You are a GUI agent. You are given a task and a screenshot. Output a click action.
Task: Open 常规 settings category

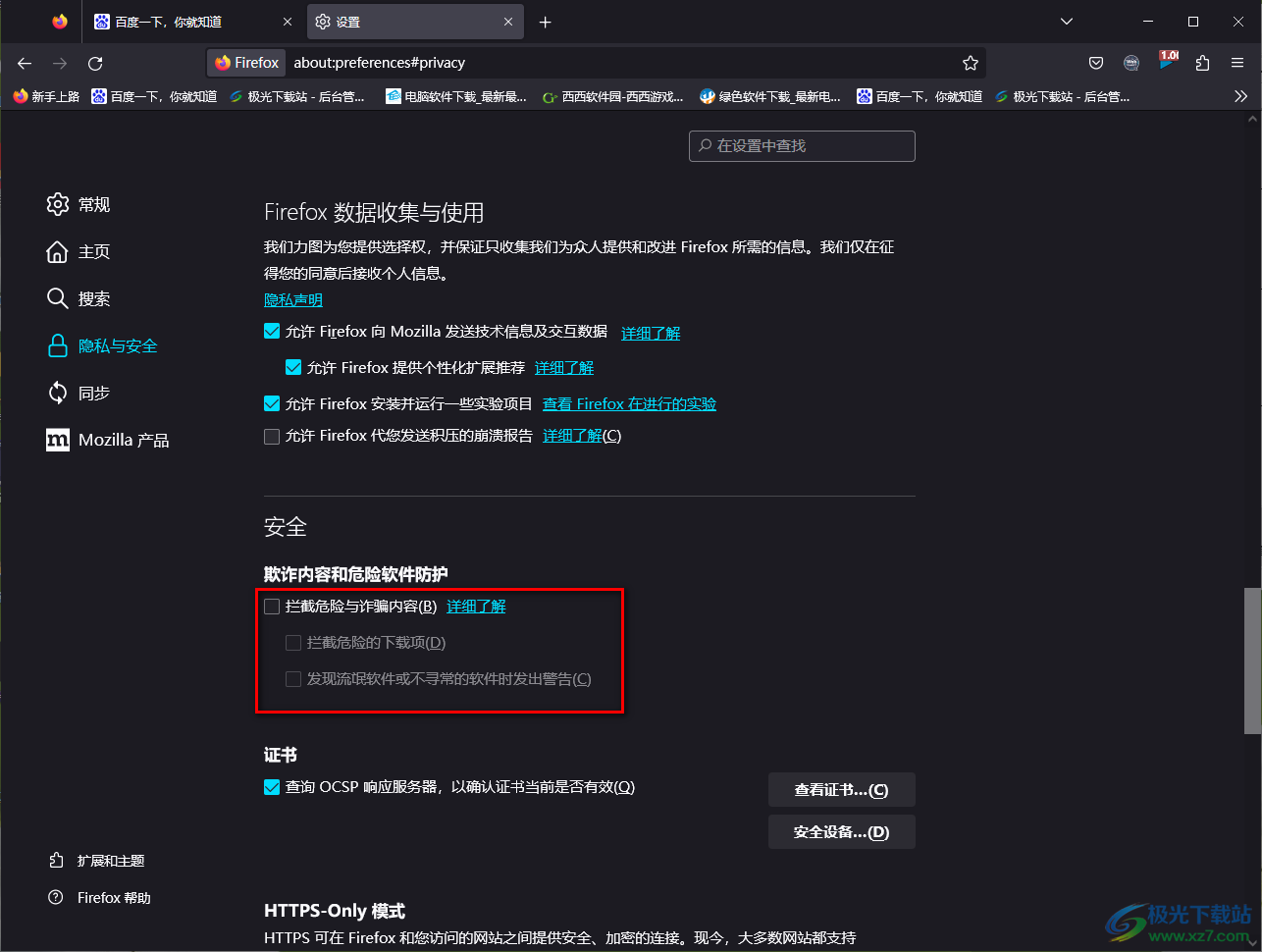[79, 204]
